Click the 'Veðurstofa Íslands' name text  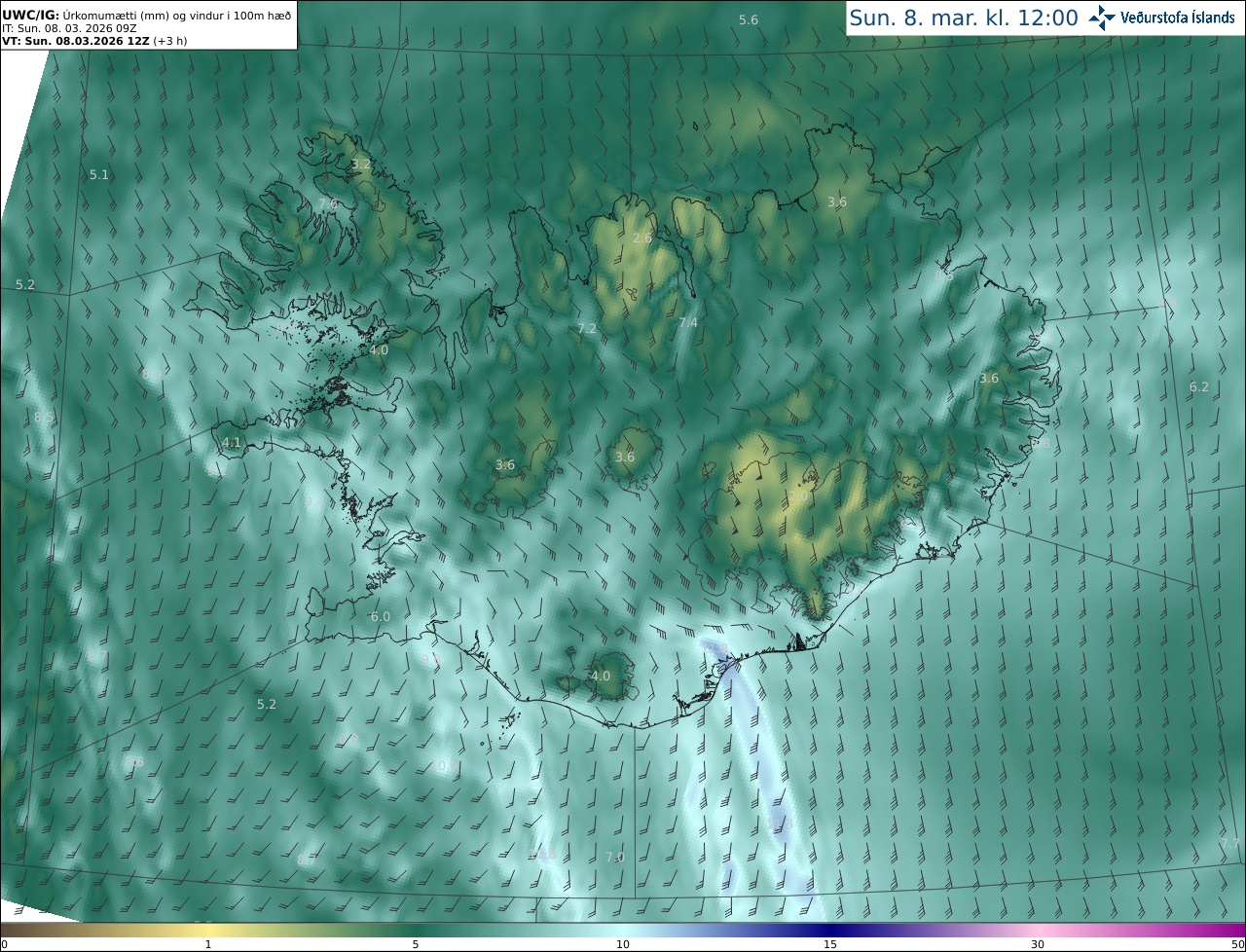pyautogui.click(x=1177, y=18)
